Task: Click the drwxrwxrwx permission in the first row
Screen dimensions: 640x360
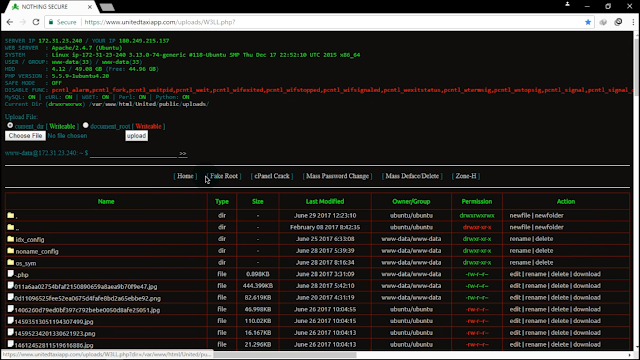Action: (477, 215)
